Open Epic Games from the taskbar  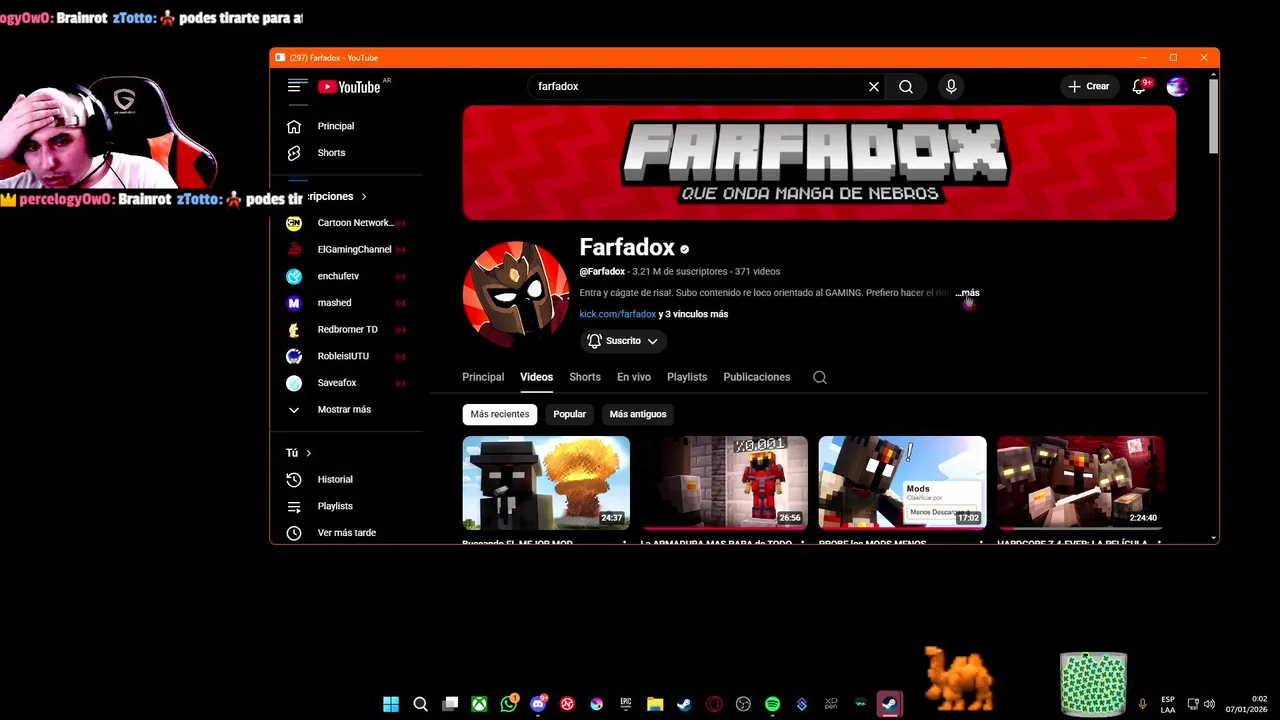[626, 704]
